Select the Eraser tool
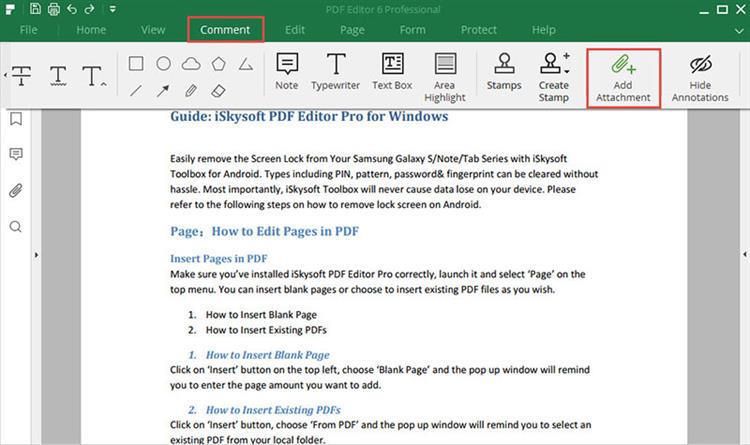This screenshot has width=750, height=445. click(x=218, y=90)
